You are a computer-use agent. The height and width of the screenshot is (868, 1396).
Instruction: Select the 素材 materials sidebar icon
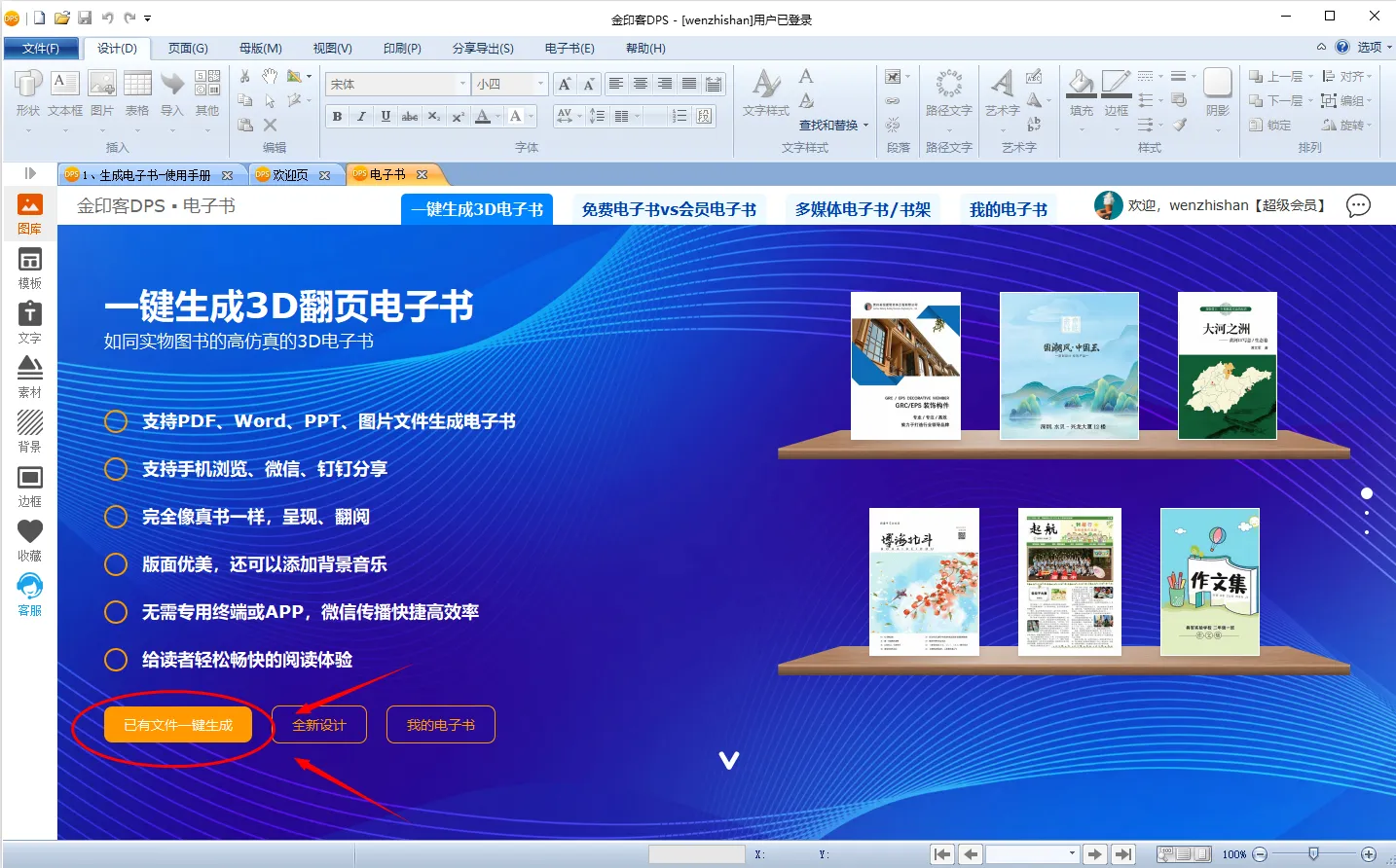coord(29,377)
